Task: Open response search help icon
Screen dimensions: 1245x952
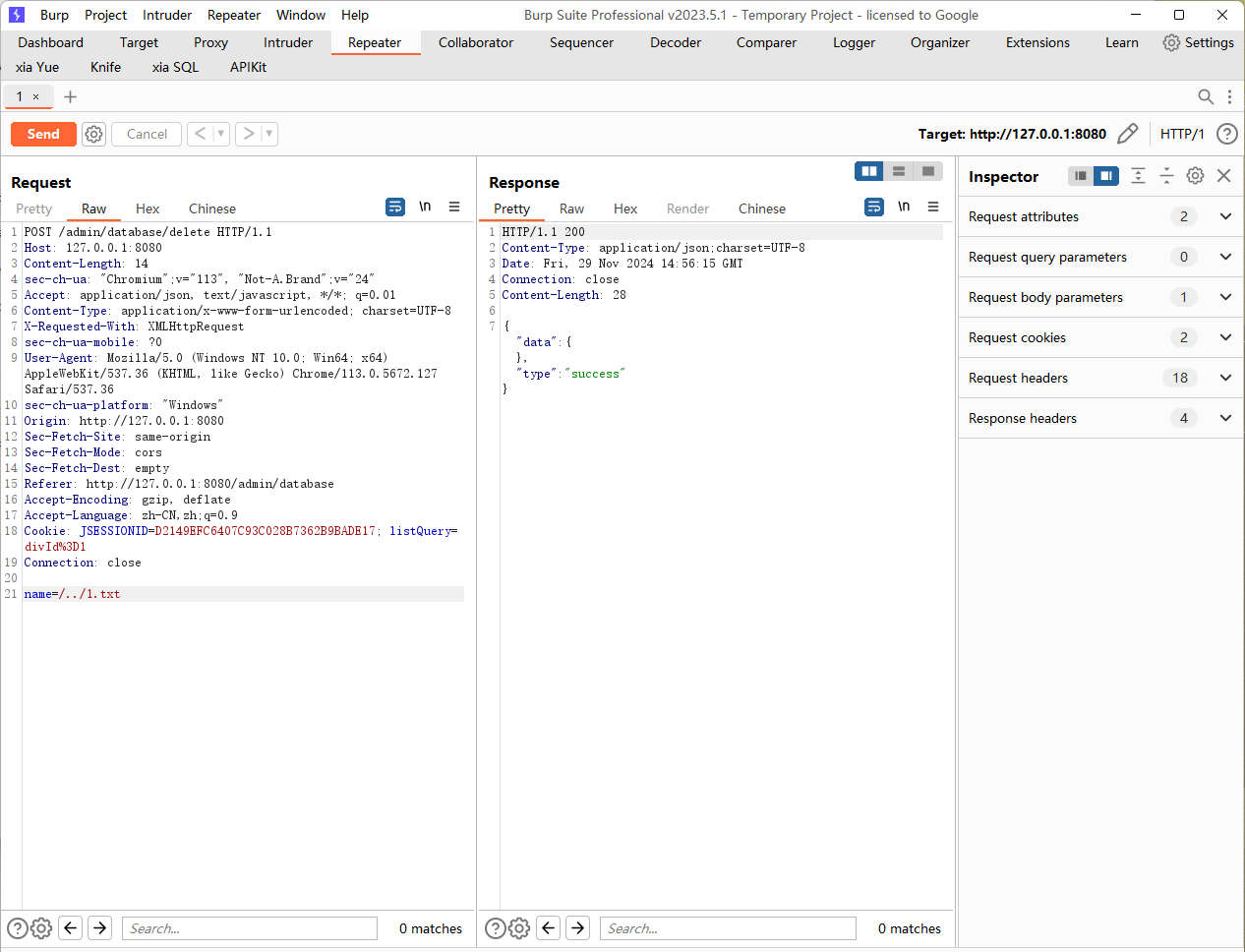Action: [x=496, y=927]
